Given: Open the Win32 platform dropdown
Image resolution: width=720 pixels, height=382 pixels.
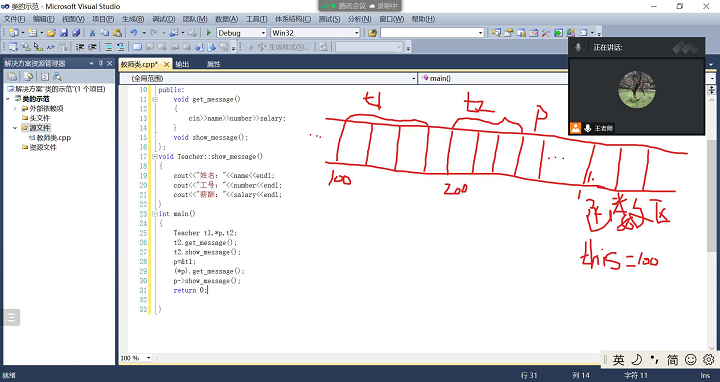Looking at the screenshot, I should pyautogui.click(x=356, y=33).
